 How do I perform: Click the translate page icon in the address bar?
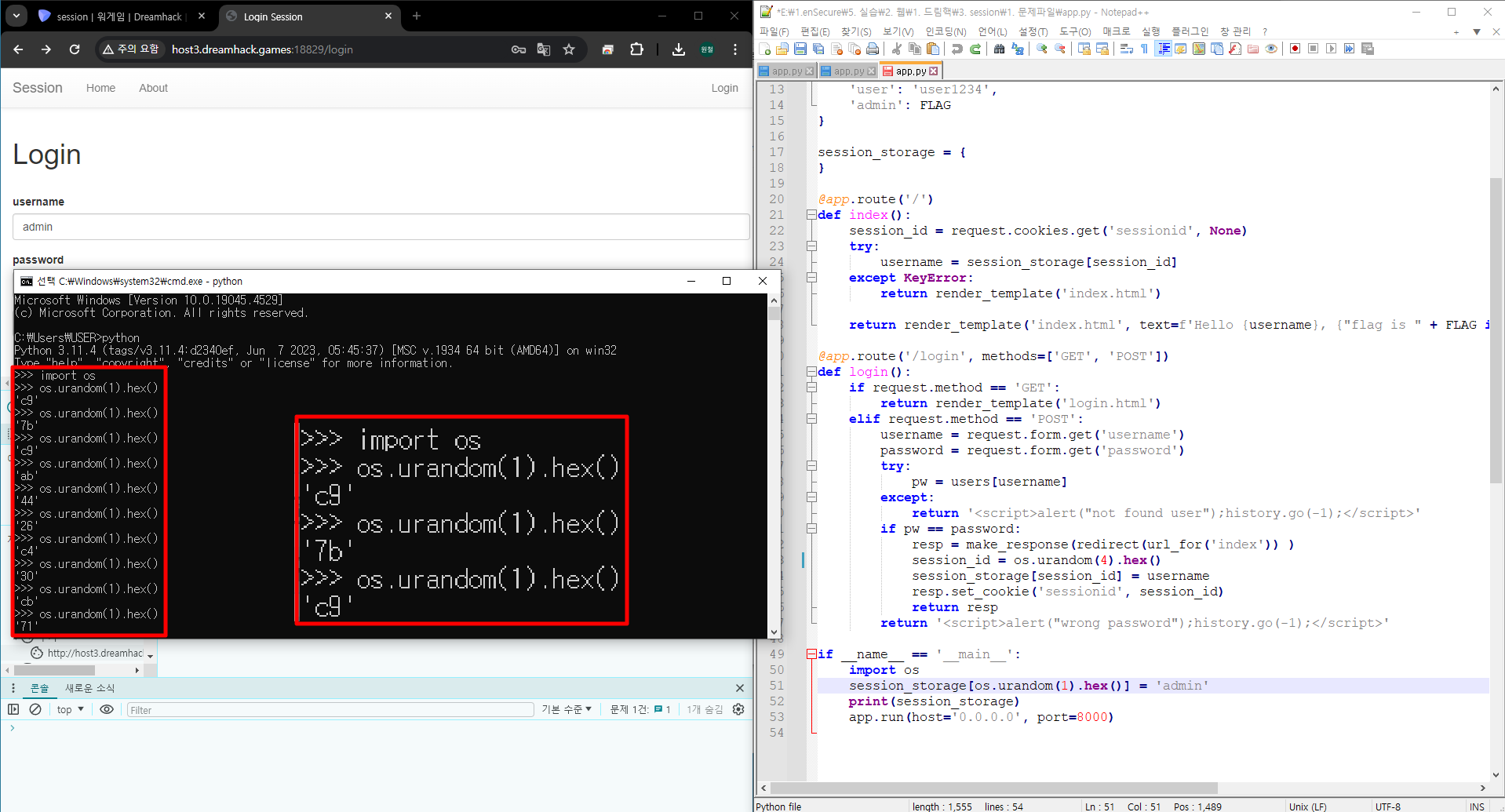click(x=544, y=49)
